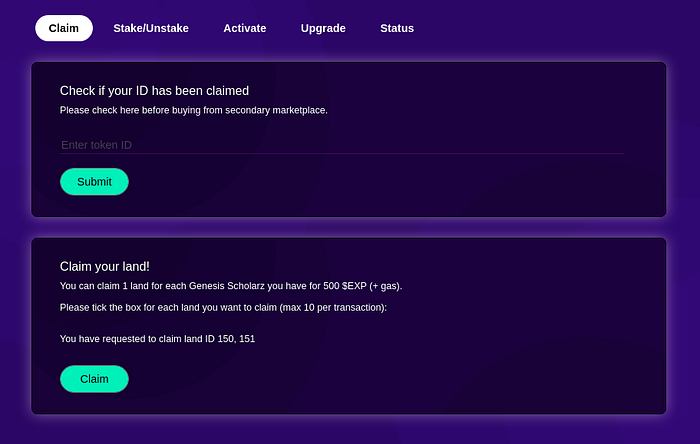Click the secondary marketplace notice text
Screen dimensions: 700x444
(x=193, y=110)
